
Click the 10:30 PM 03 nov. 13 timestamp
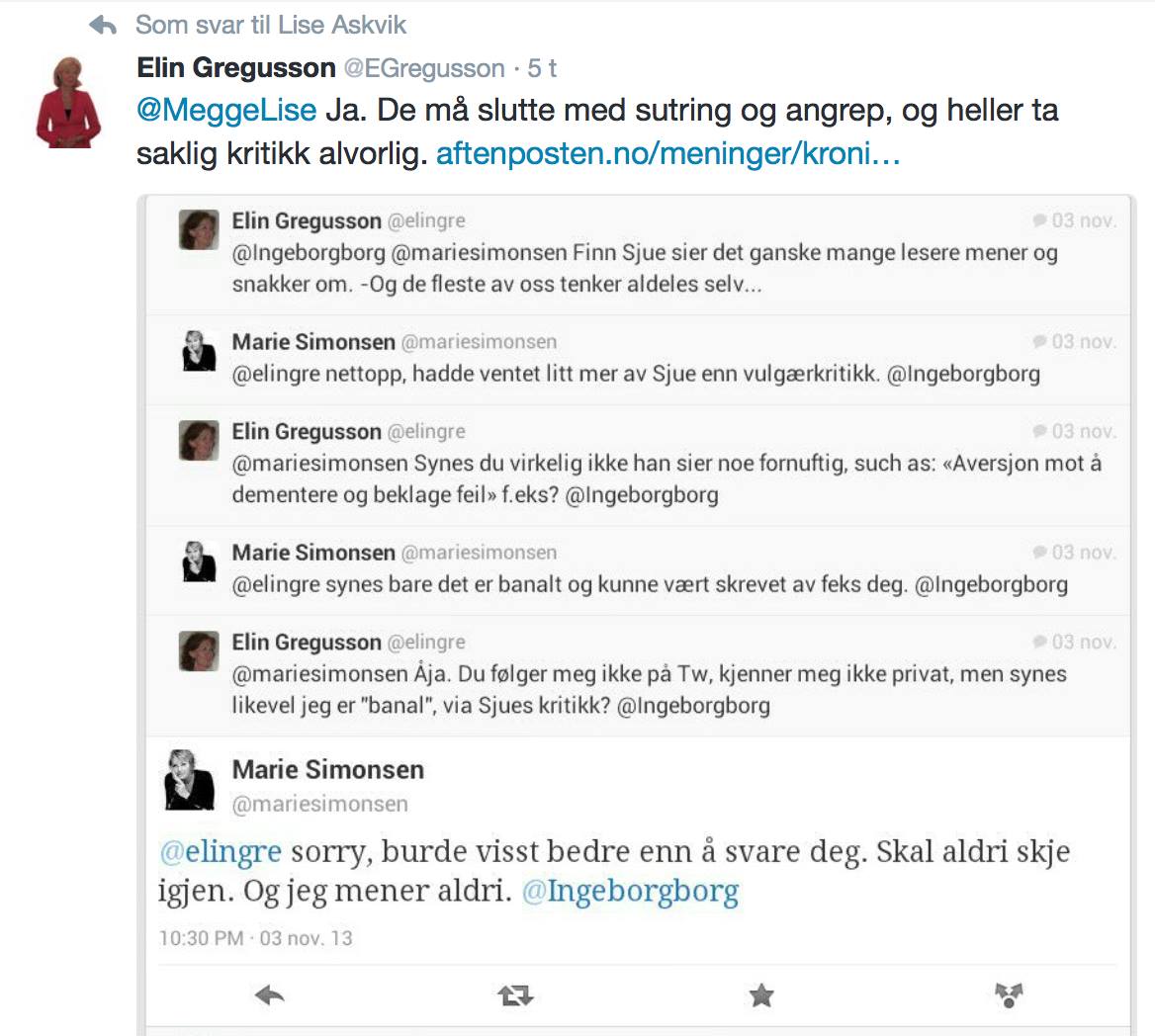coord(255,938)
